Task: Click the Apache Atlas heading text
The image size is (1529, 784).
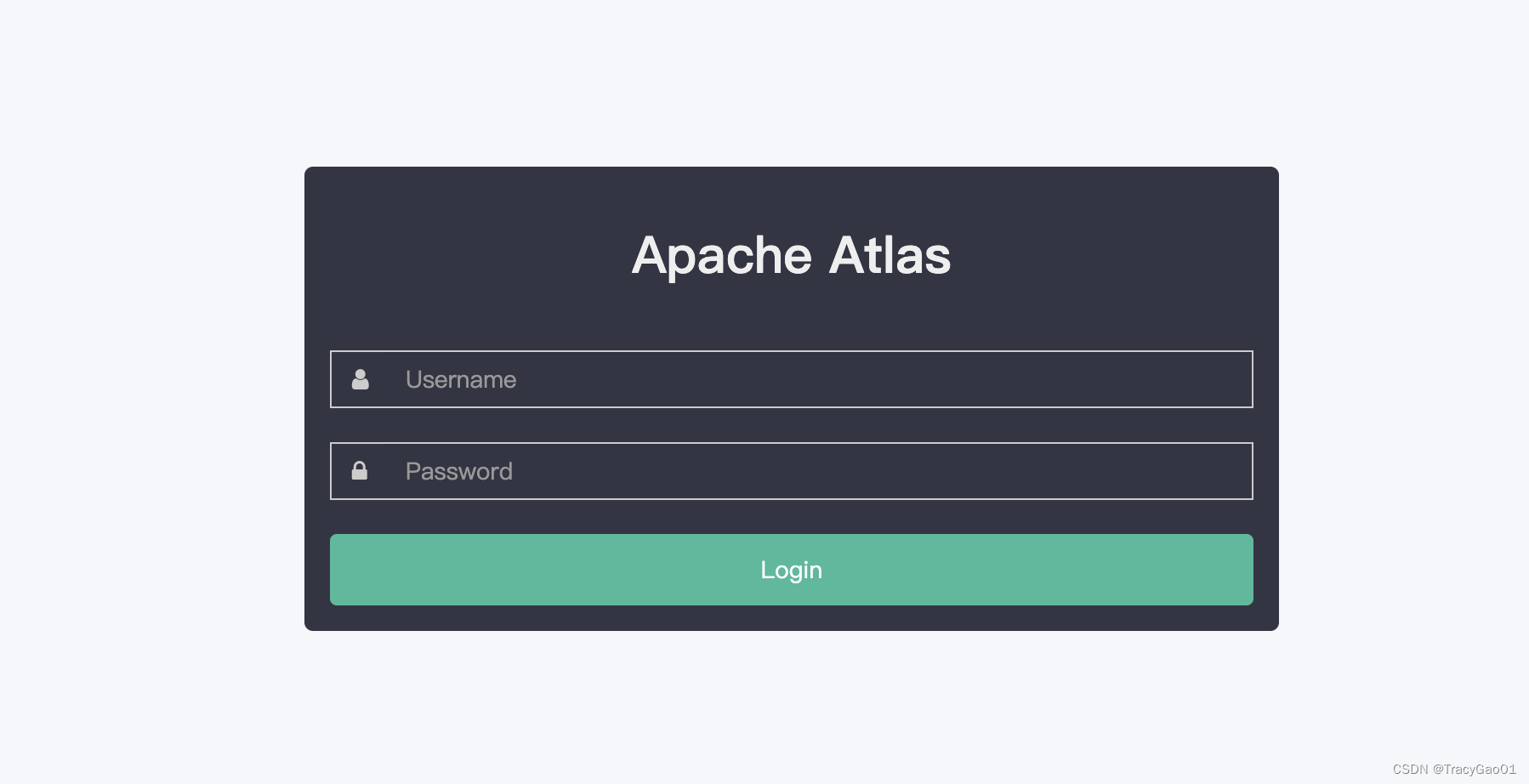Action: (x=791, y=255)
